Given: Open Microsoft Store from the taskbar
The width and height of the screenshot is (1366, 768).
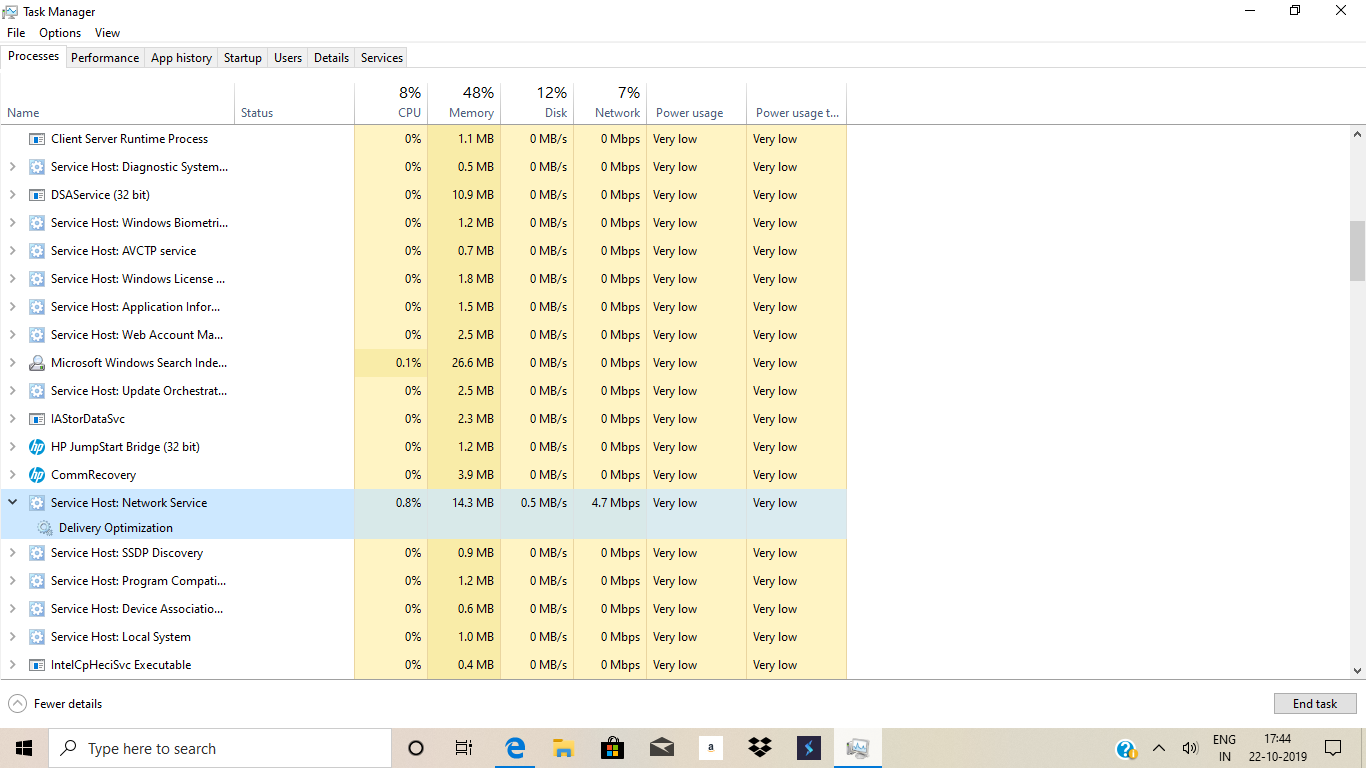Looking at the screenshot, I should click(612, 748).
